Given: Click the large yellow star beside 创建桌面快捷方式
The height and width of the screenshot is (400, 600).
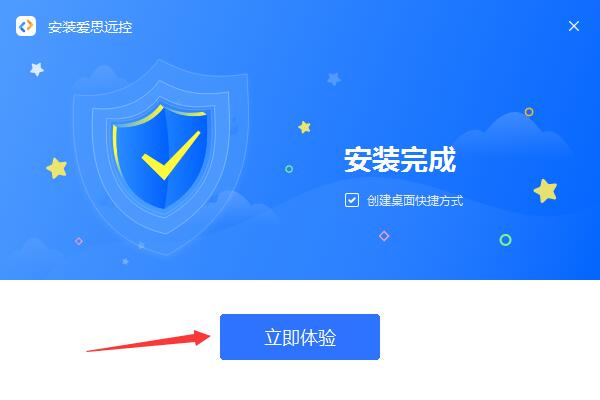Looking at the screenshot, I should coord(546,190).
